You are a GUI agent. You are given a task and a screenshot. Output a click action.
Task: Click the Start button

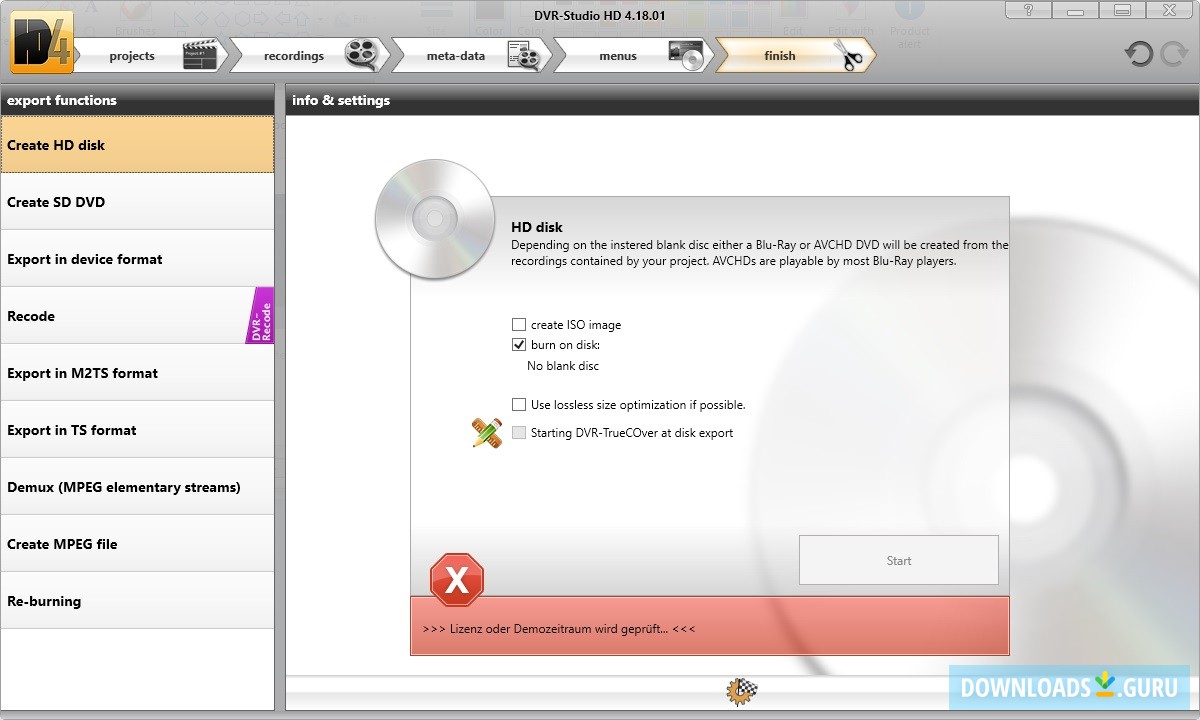[x=899, y=560]
